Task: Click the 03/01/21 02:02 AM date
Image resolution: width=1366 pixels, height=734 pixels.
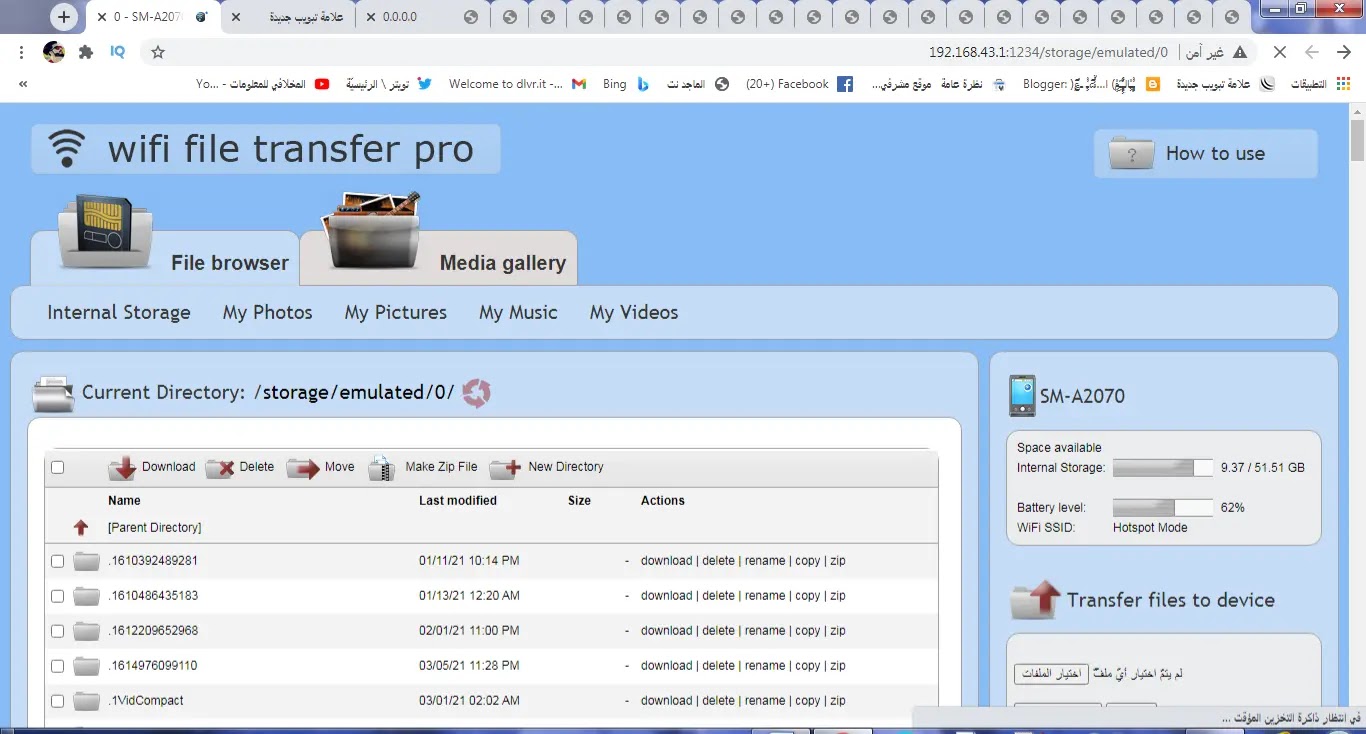Action: [x=469, y=701]
